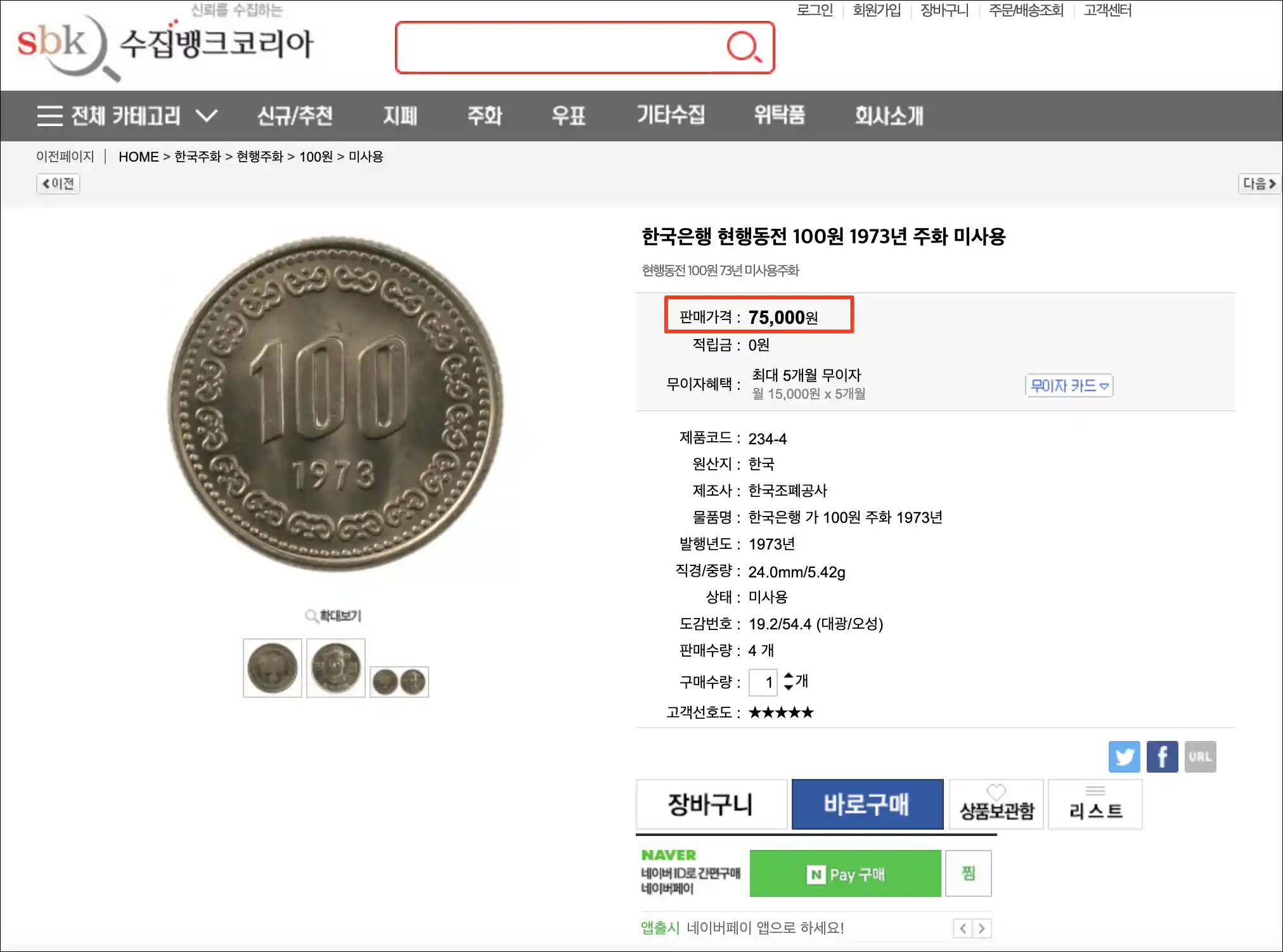Screen dimensions: 1283x952
Task: Click the purchase quantity input field
Action: (763, 683)
